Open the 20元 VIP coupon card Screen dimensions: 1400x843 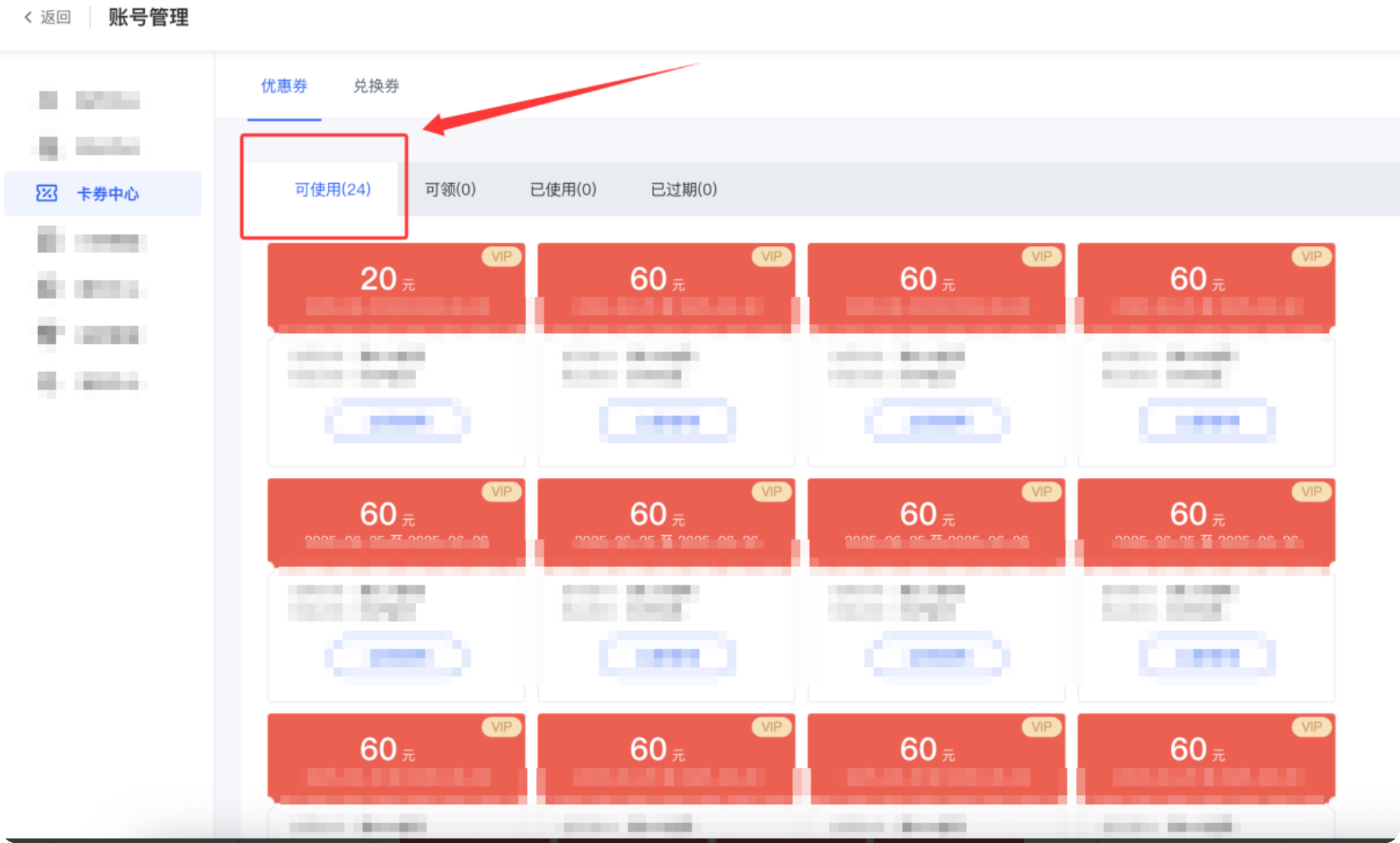point(397,354)
